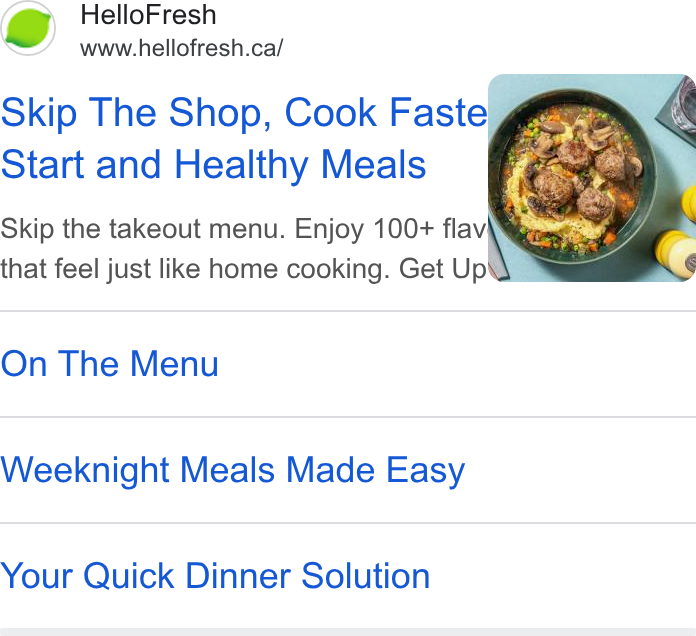Screen dimensions: 696x636
Task: Click 'Dinner Solution' in the quick dinner link
Action: tap(307, 576)
